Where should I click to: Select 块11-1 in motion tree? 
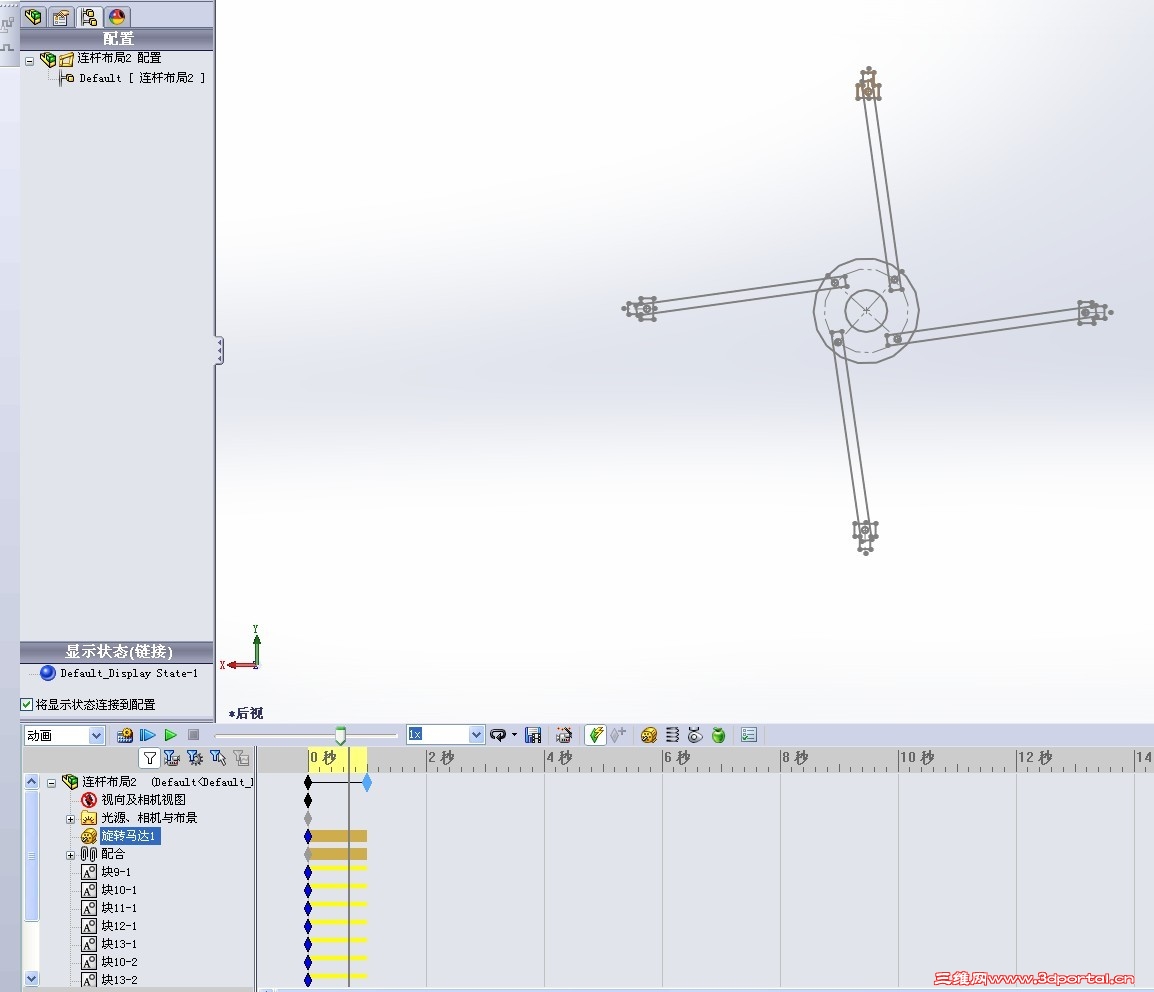(x=119, y=908)
